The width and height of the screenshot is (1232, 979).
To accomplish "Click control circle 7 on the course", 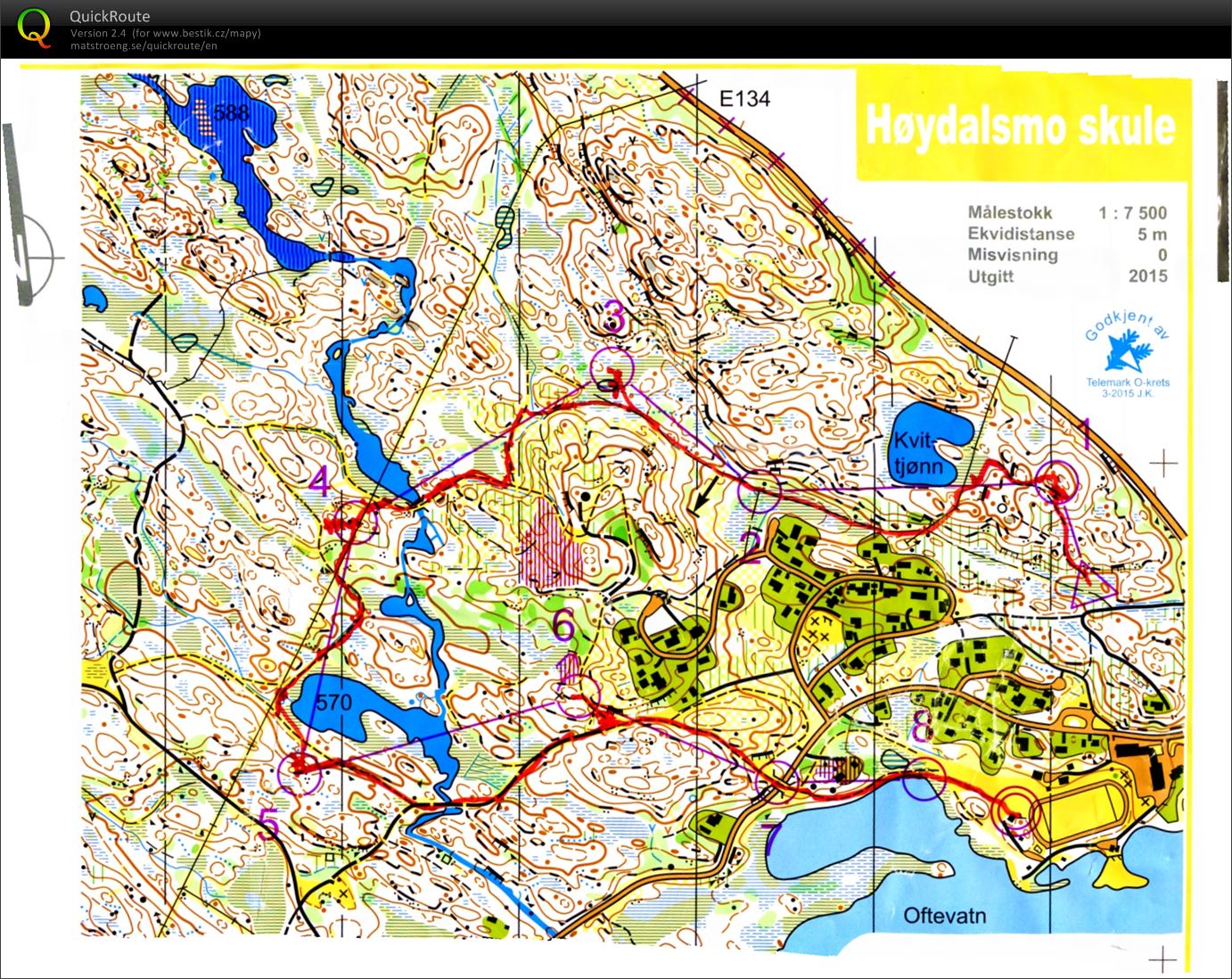I will pyautogui.click(x=776, y=780).
